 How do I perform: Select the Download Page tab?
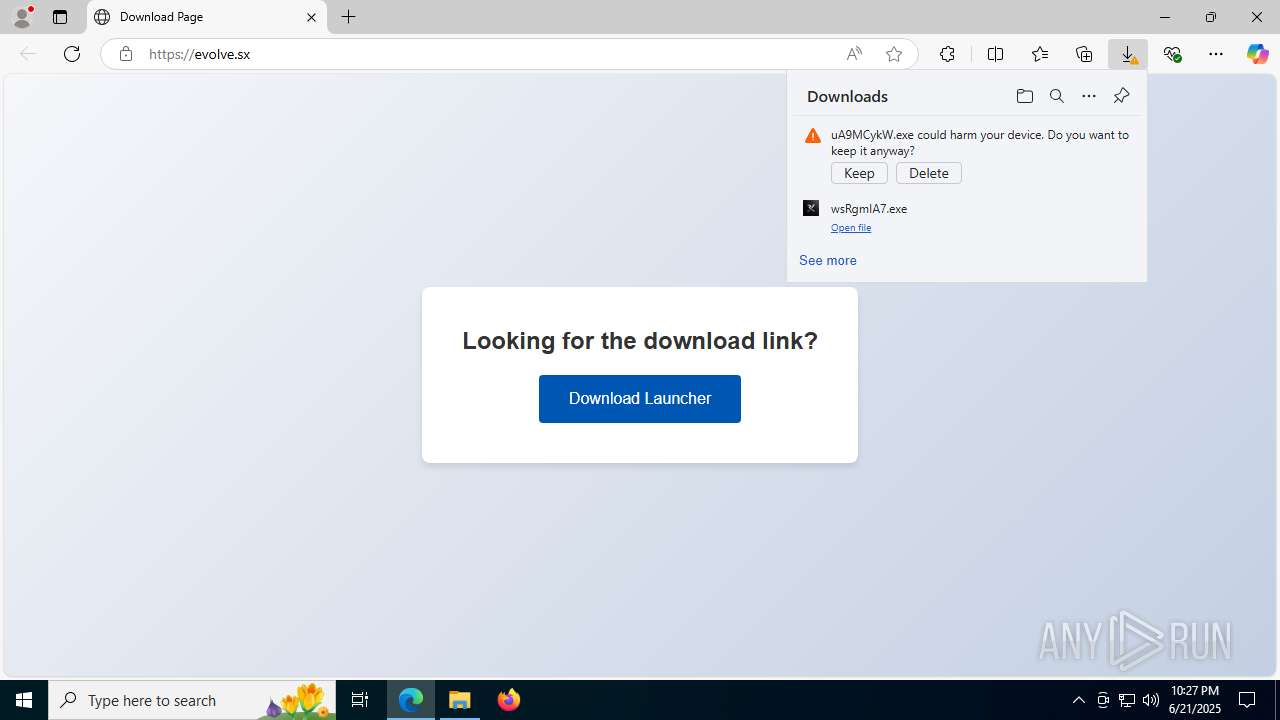[x=207, y=17]
